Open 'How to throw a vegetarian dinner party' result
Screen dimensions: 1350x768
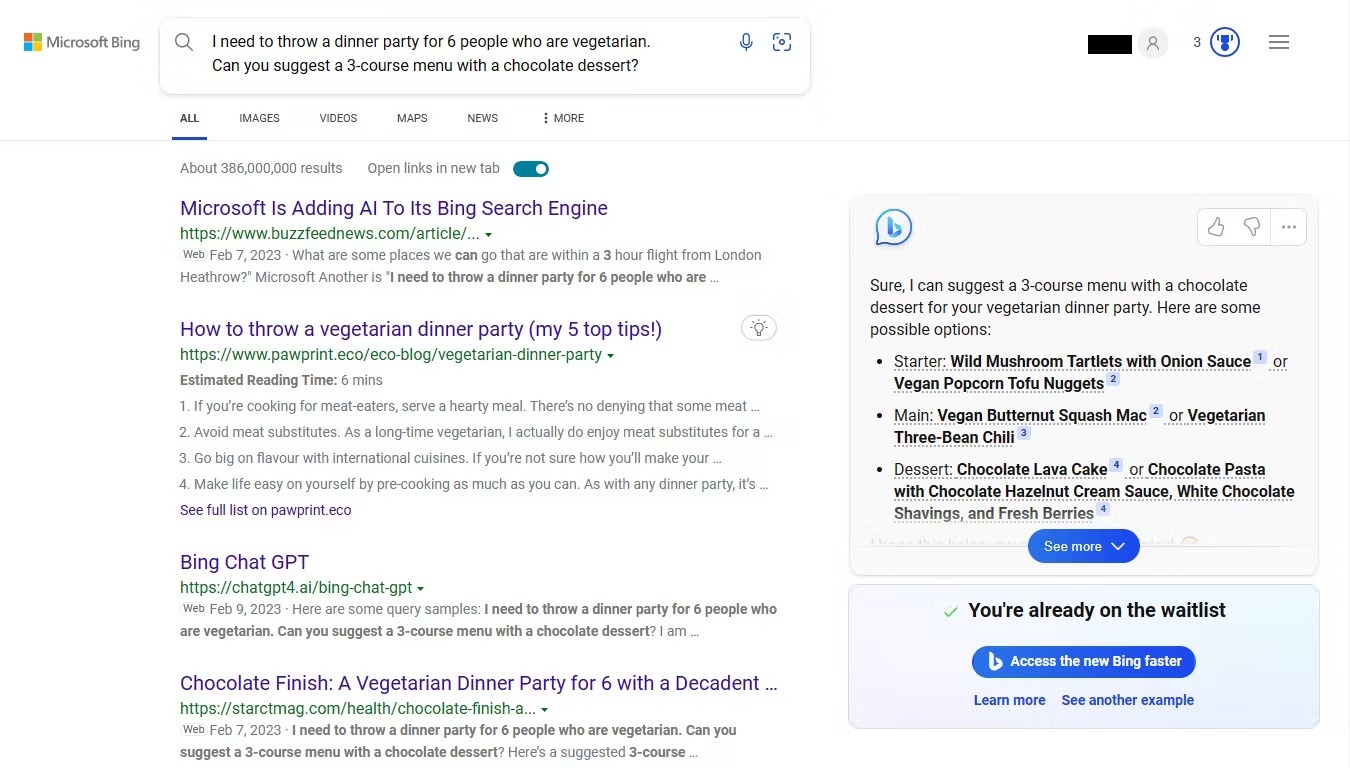click(x=421, y=329)
